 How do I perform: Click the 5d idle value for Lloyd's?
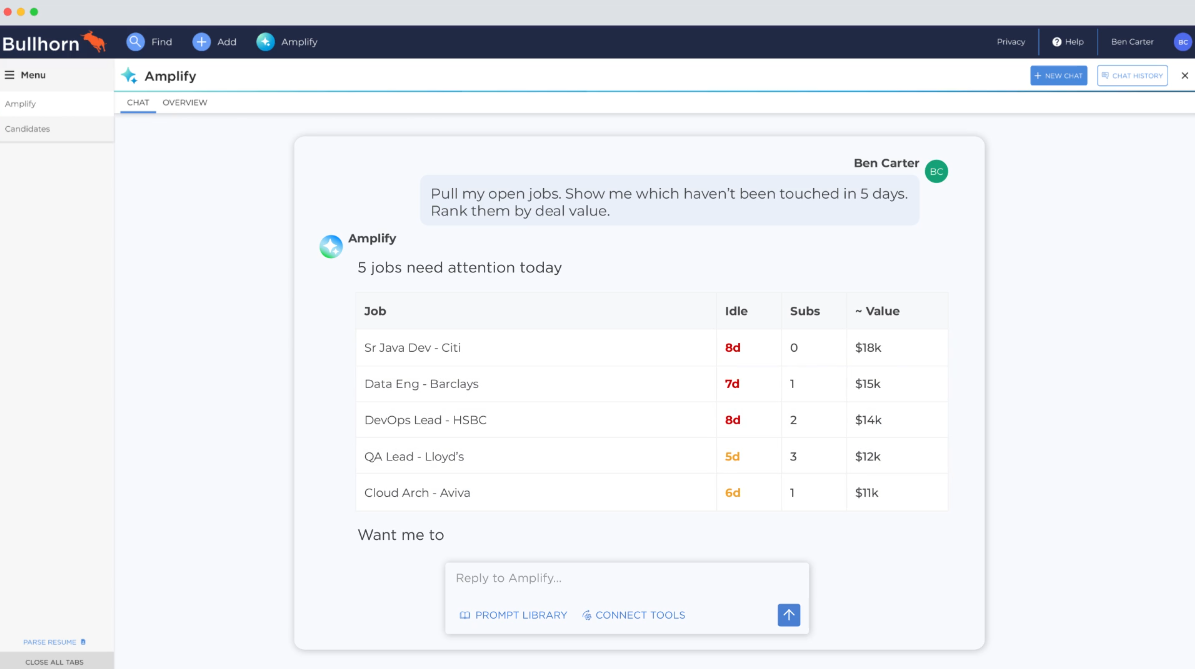coord(732,456)
